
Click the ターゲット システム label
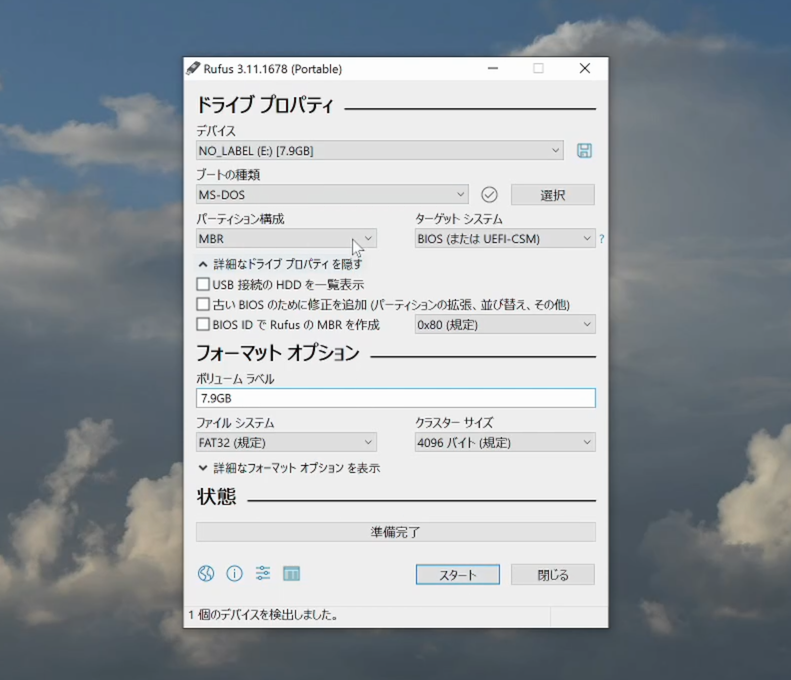pyautogui.click(x=459, y=219)
